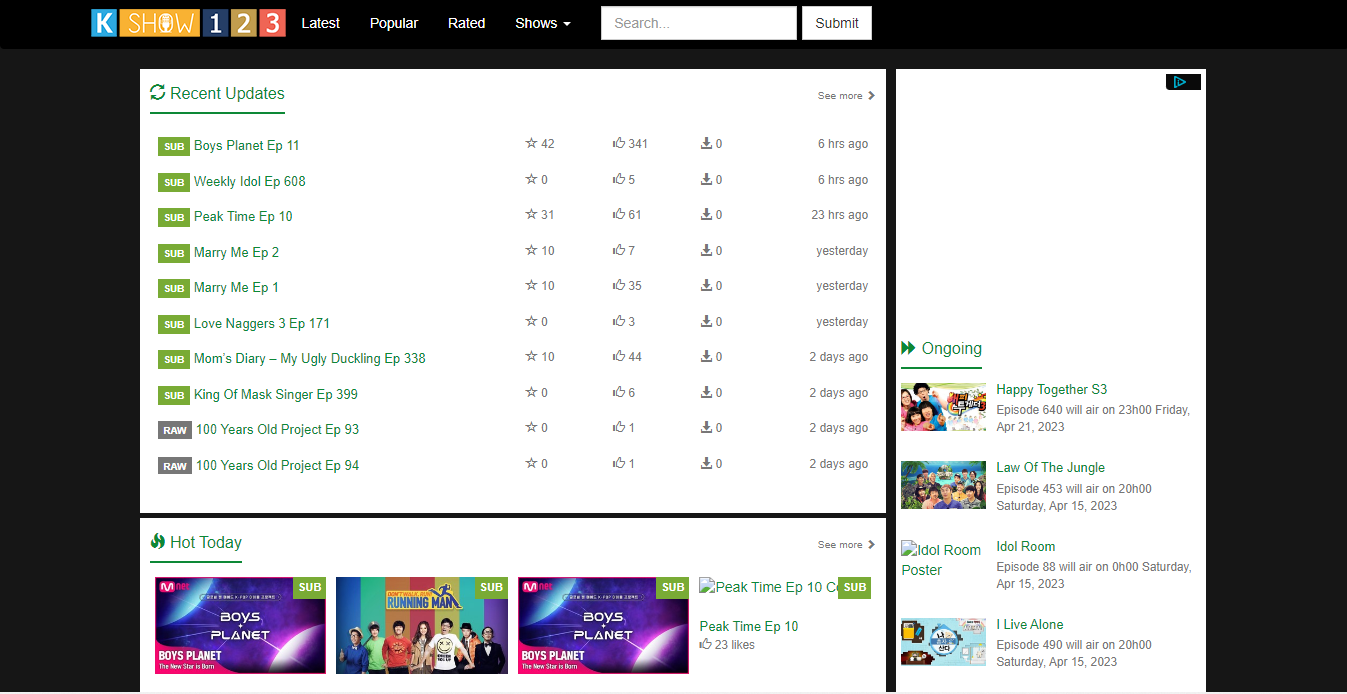
Task: Click star icon for Peak Time Ep 10 row
Action: click(531, 214)
